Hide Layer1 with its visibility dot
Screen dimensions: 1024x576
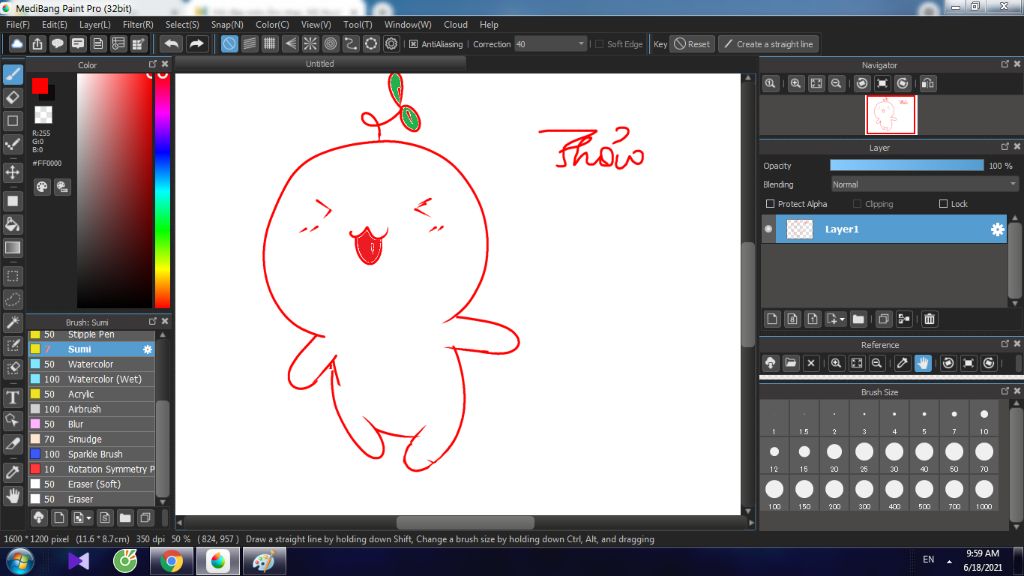(768, 229)
